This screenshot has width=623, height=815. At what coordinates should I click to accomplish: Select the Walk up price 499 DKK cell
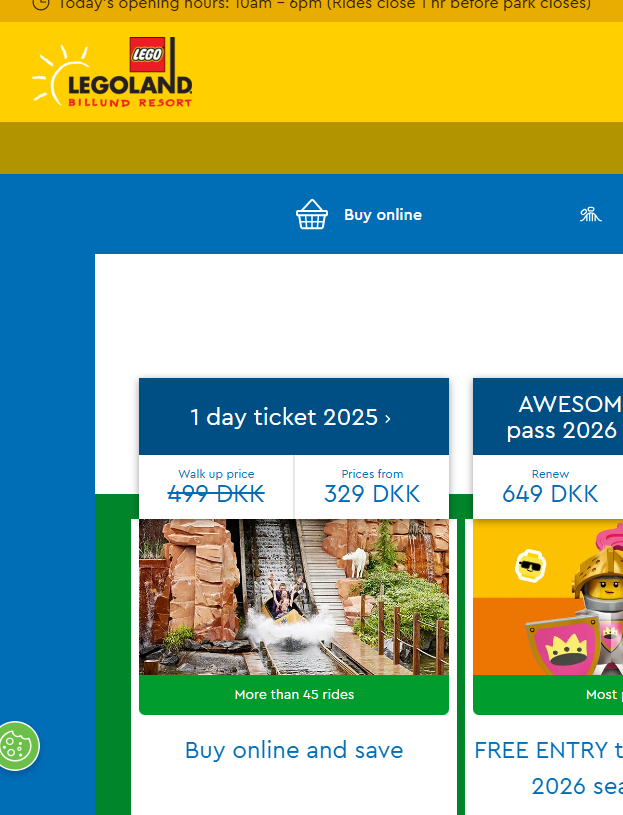point(216,487)
